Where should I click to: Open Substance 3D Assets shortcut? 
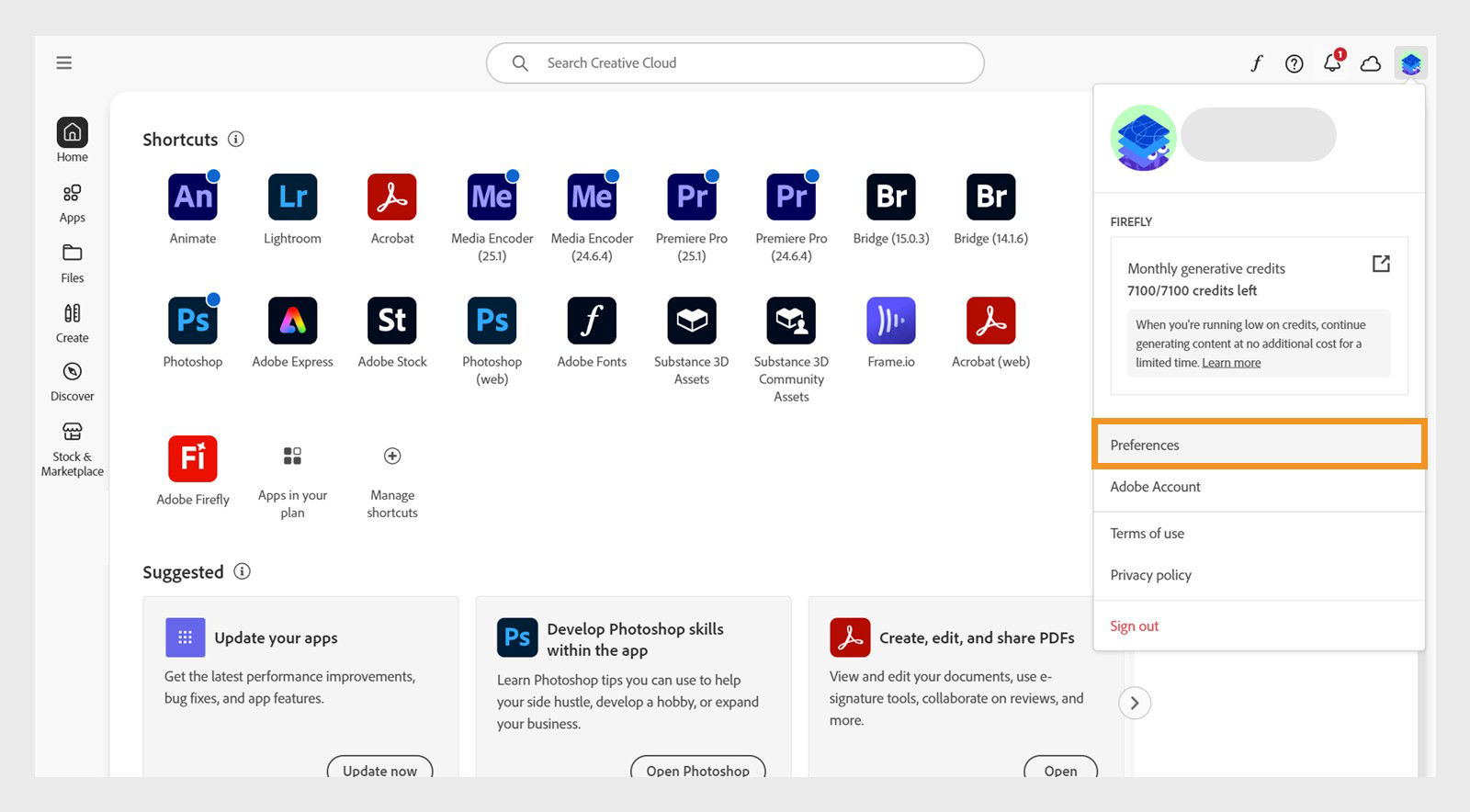click(x=692, y=321)
